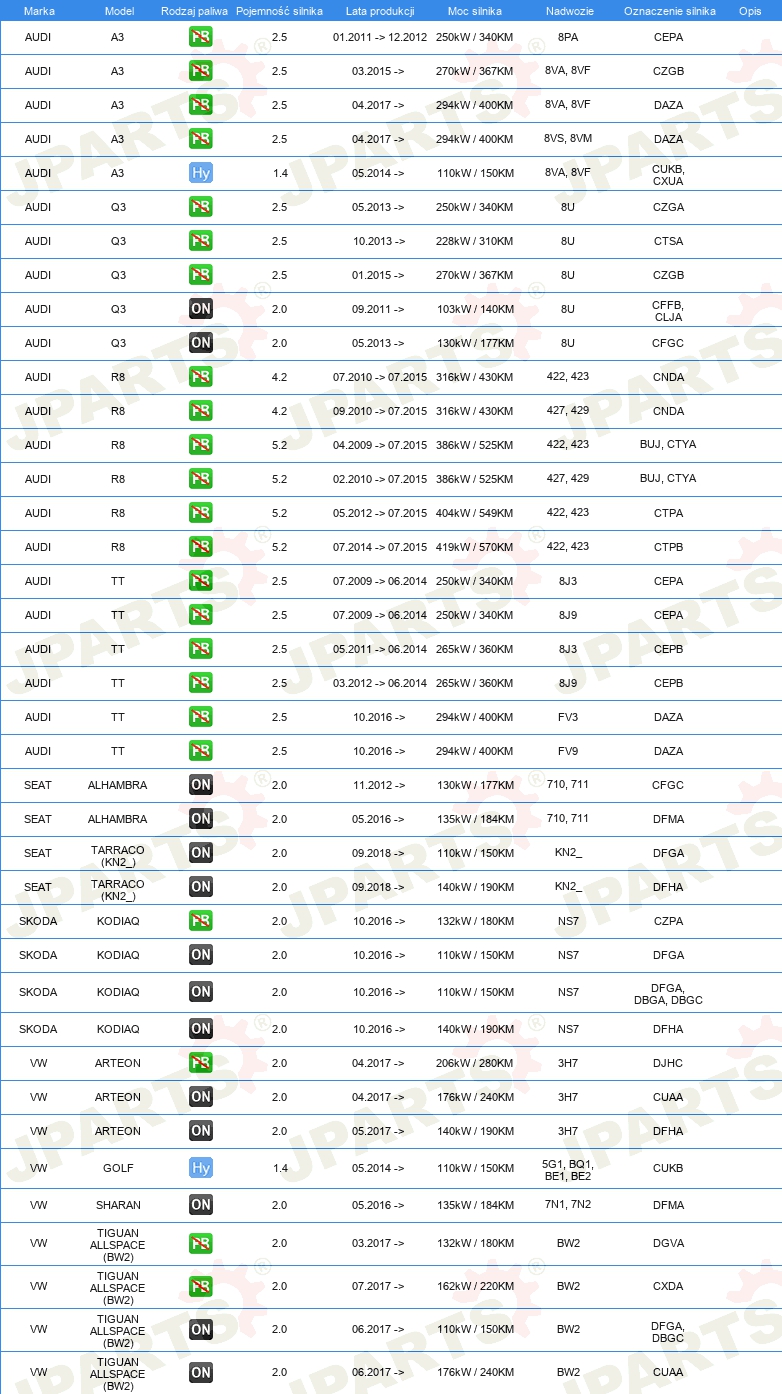Viewport: 782px width, 1394px height.
Task: Click engine codes 'DFGA, DBGA, DBGC'
Action: click(x=668, y=994)
